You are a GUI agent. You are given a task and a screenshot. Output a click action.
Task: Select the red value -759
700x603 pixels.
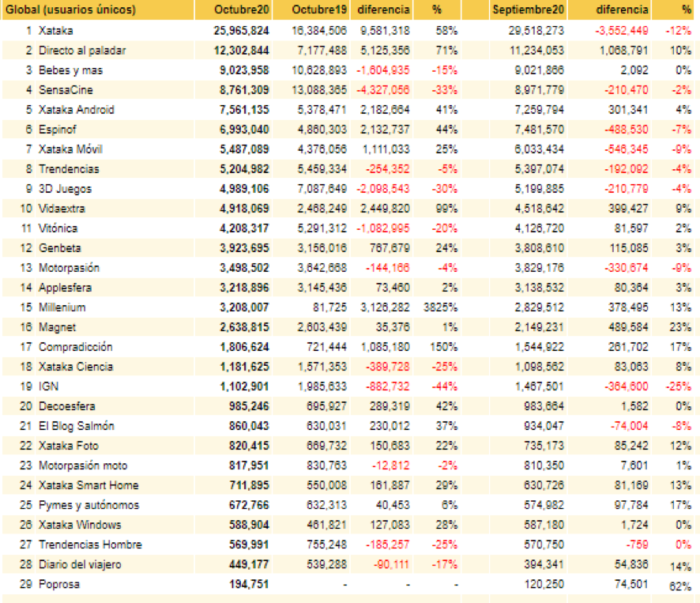coord(637,545)
